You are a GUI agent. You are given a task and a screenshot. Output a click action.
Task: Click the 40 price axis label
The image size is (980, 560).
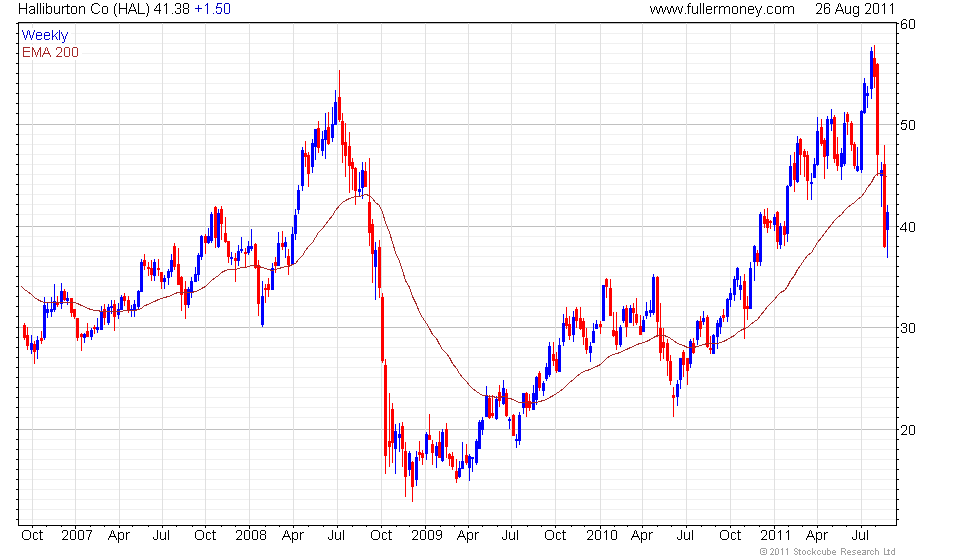(908, 227)
